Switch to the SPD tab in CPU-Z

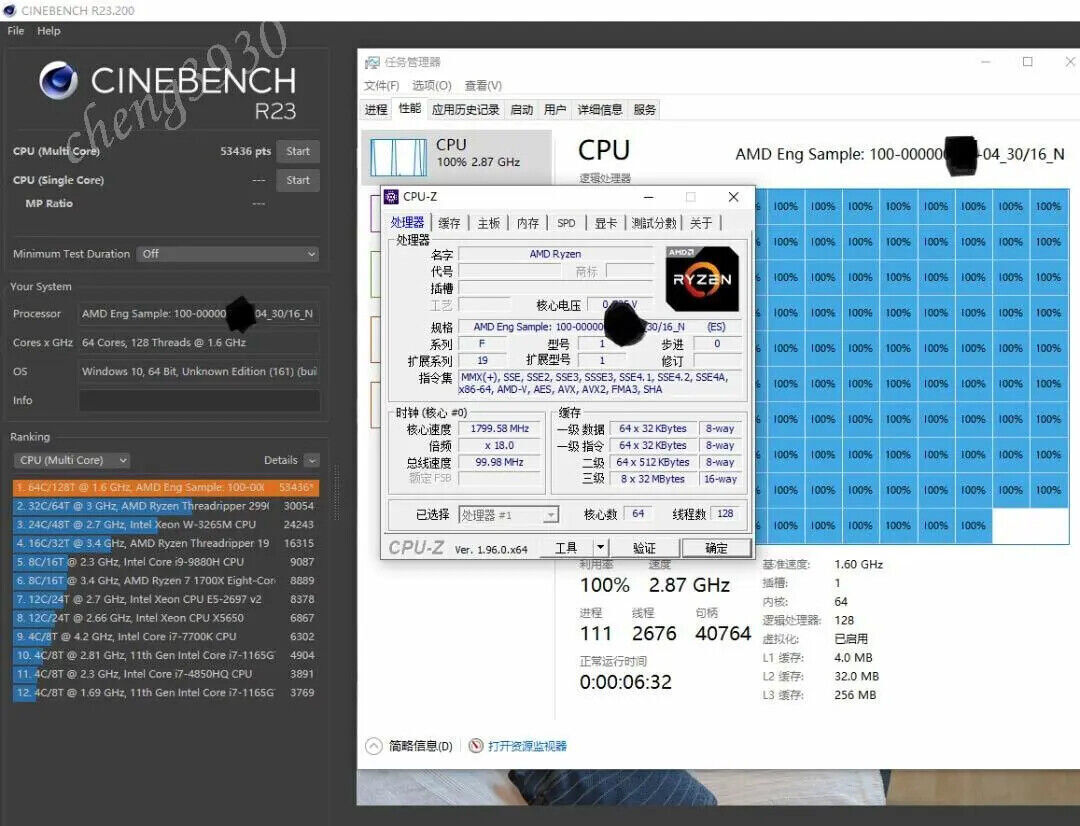[565, 223]
